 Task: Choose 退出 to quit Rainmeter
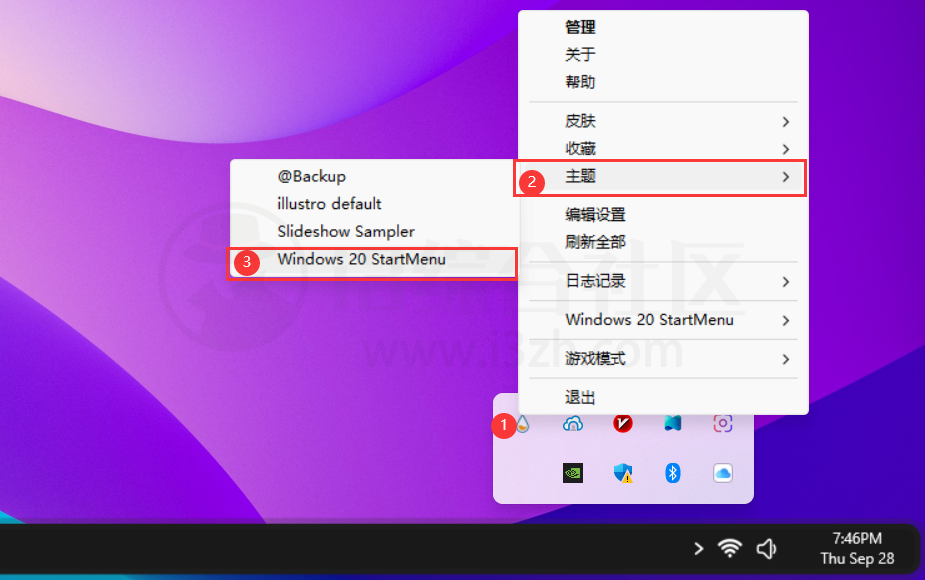[663, 397]
